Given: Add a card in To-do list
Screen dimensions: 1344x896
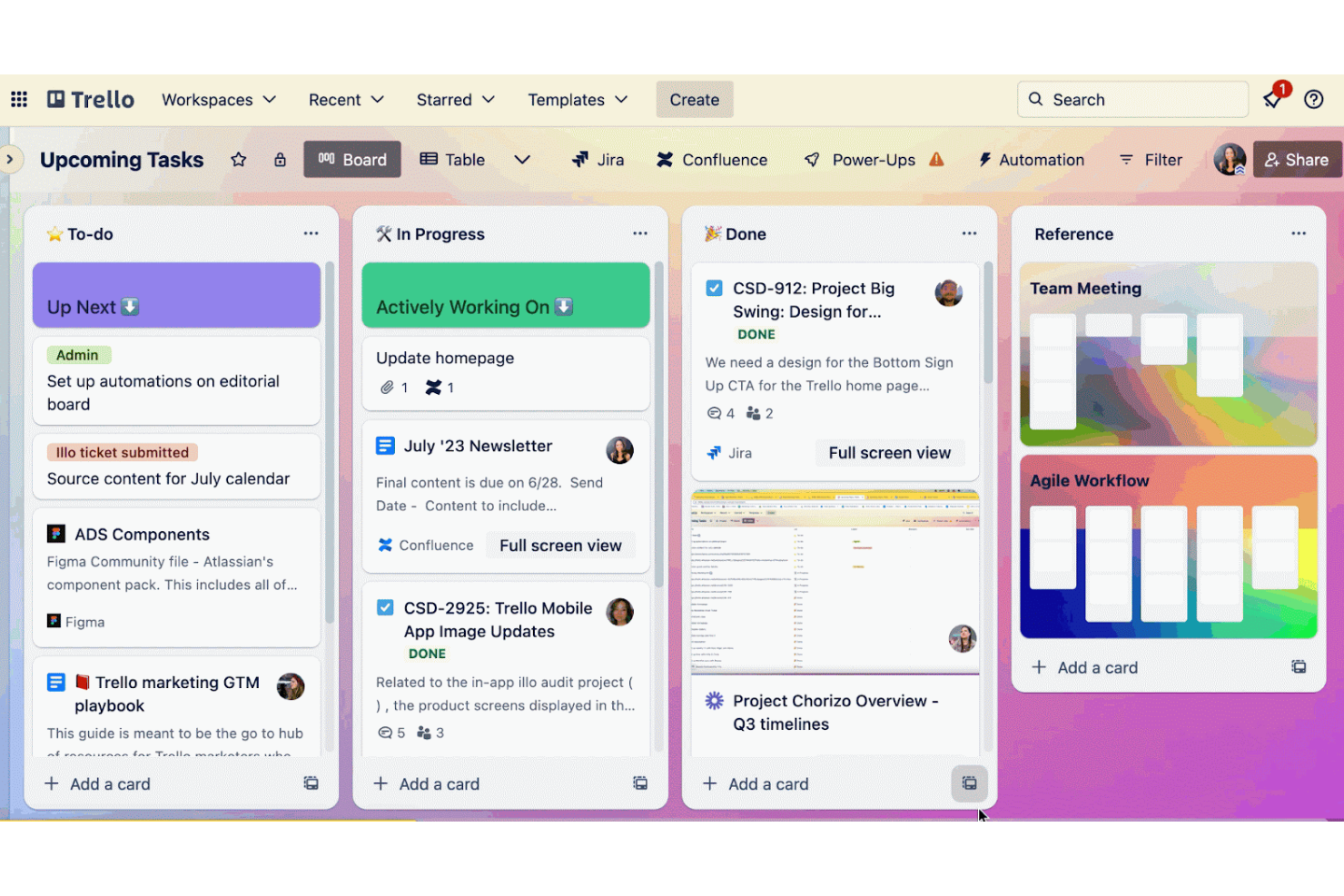Looking at the screenshot, I should pyautogui.click(x=98, y=783).
